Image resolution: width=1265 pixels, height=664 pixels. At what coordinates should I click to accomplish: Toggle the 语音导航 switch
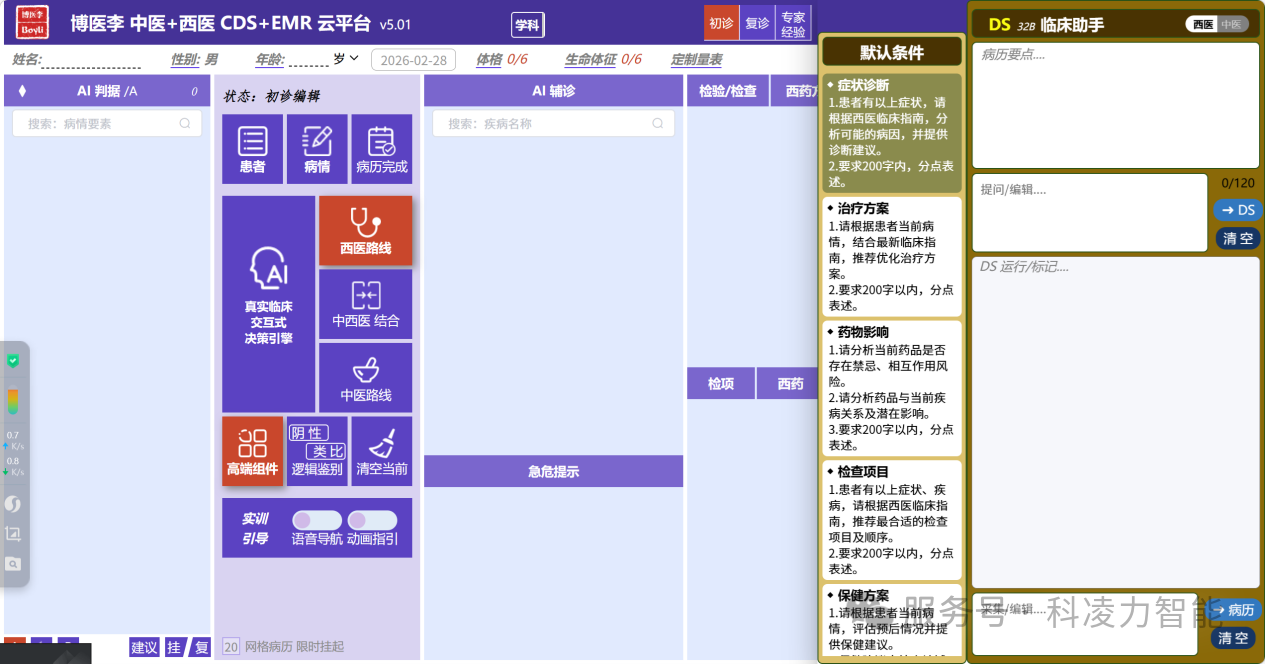316,520
